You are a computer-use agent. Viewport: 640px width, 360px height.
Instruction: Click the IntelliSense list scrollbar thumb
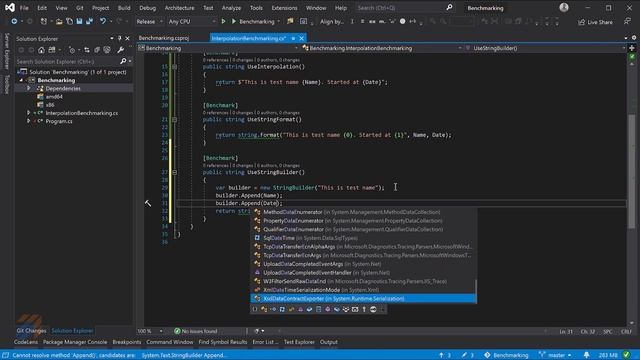476,291
